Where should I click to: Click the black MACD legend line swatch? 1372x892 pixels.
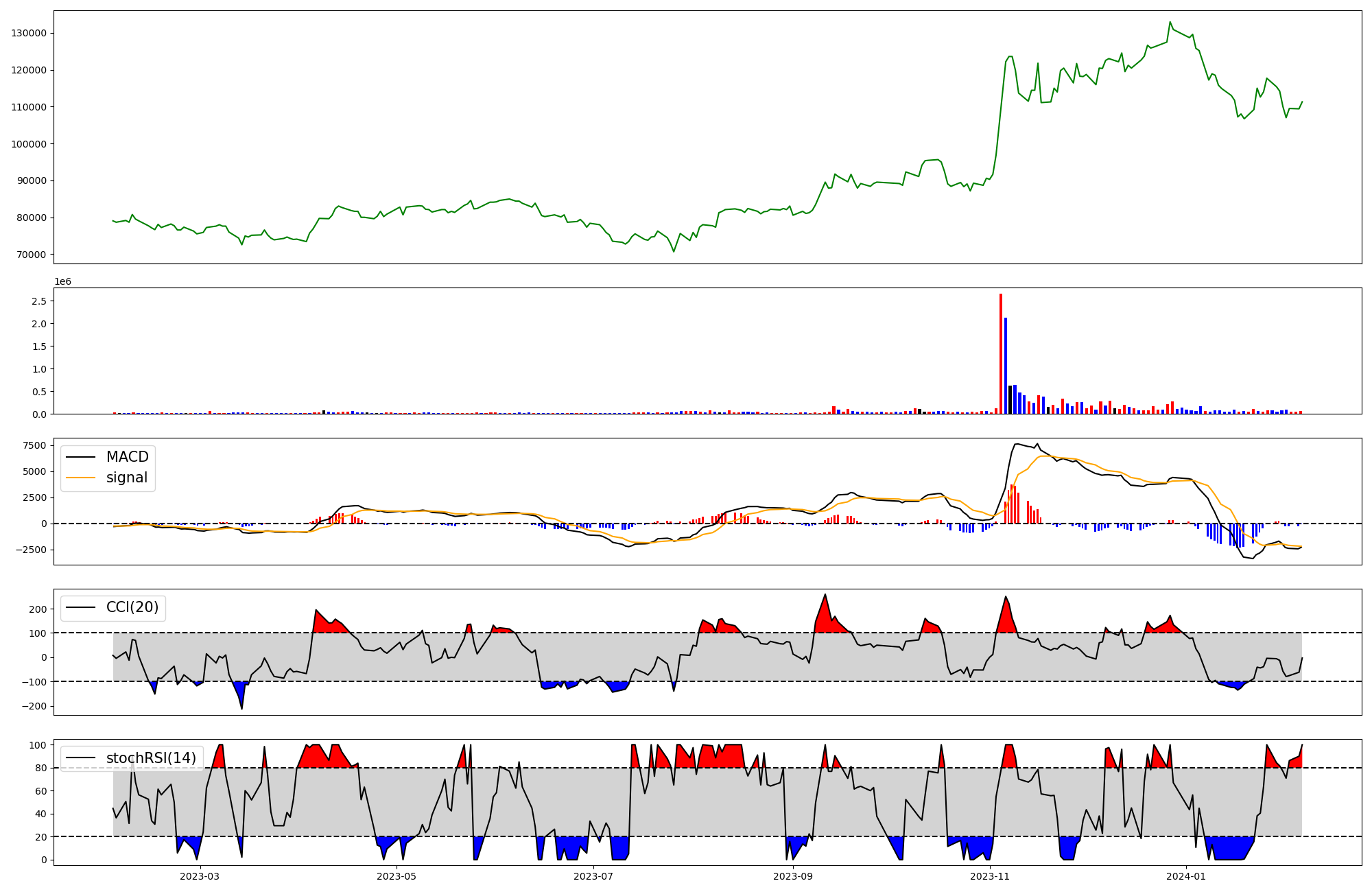(82, 457)
